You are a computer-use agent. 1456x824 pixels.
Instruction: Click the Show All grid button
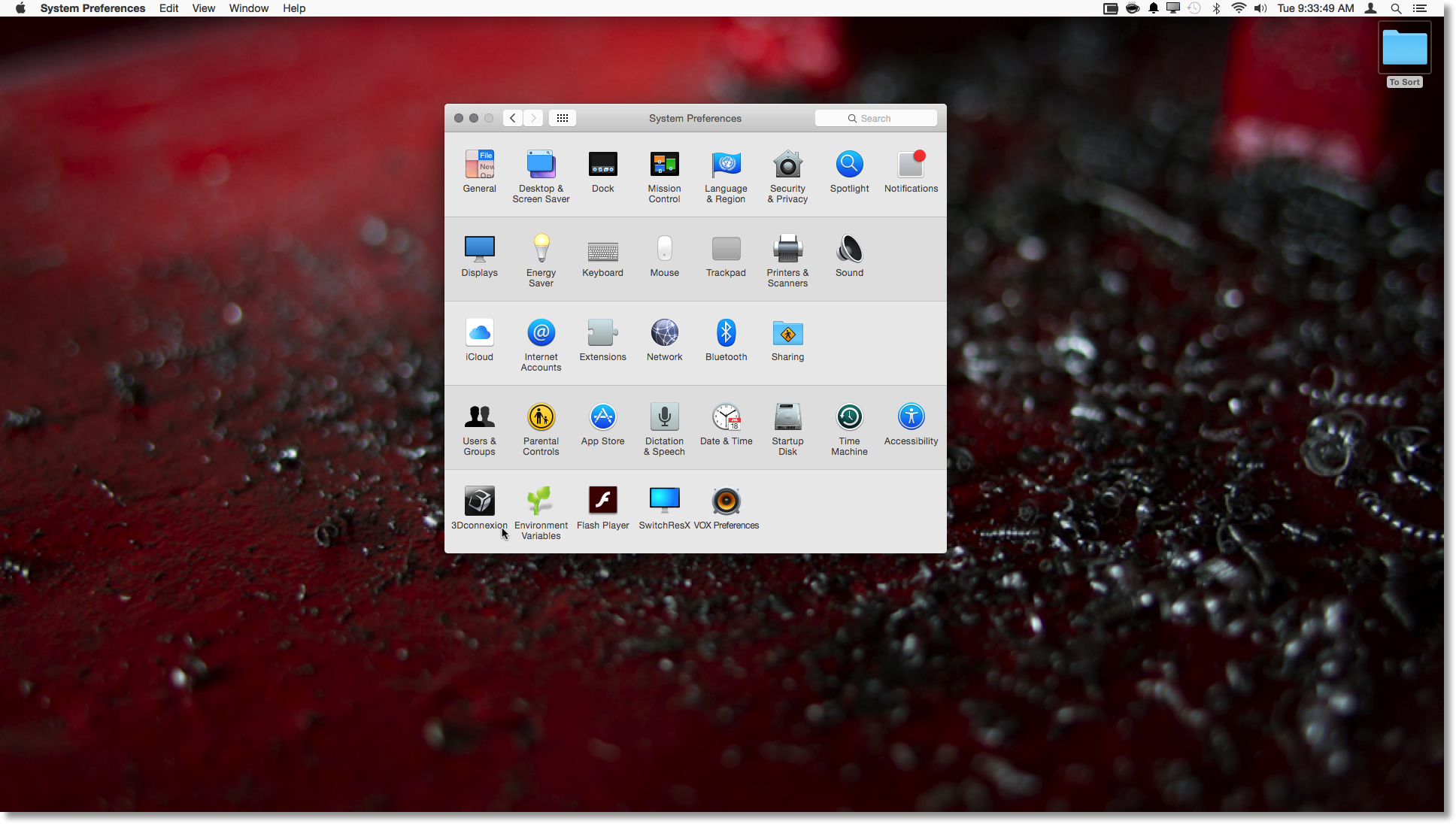point(562,118)
